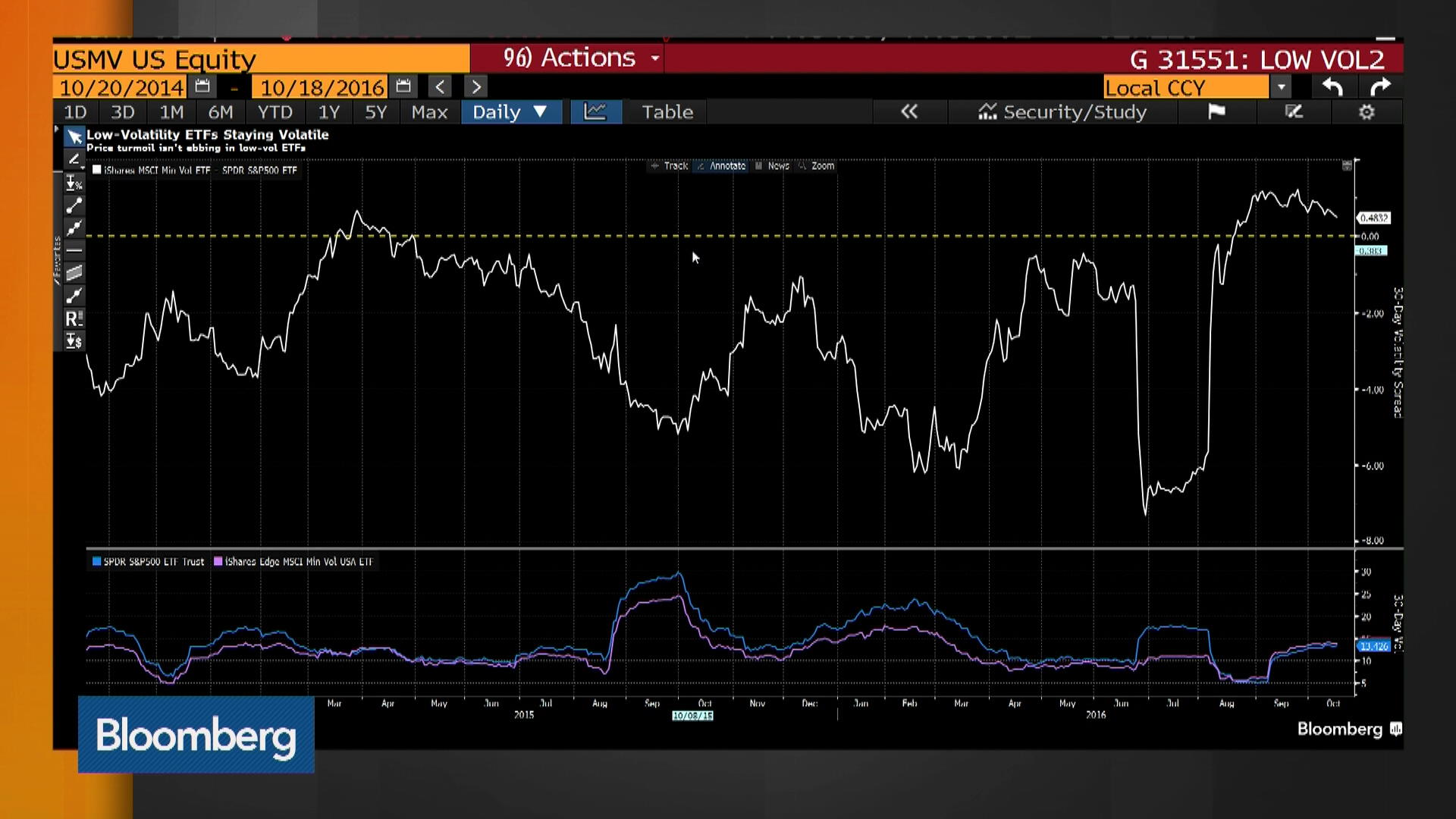1456x819 pixels.
Task: Select the percentage retracement tool
Action: click(x=74, y=183)
